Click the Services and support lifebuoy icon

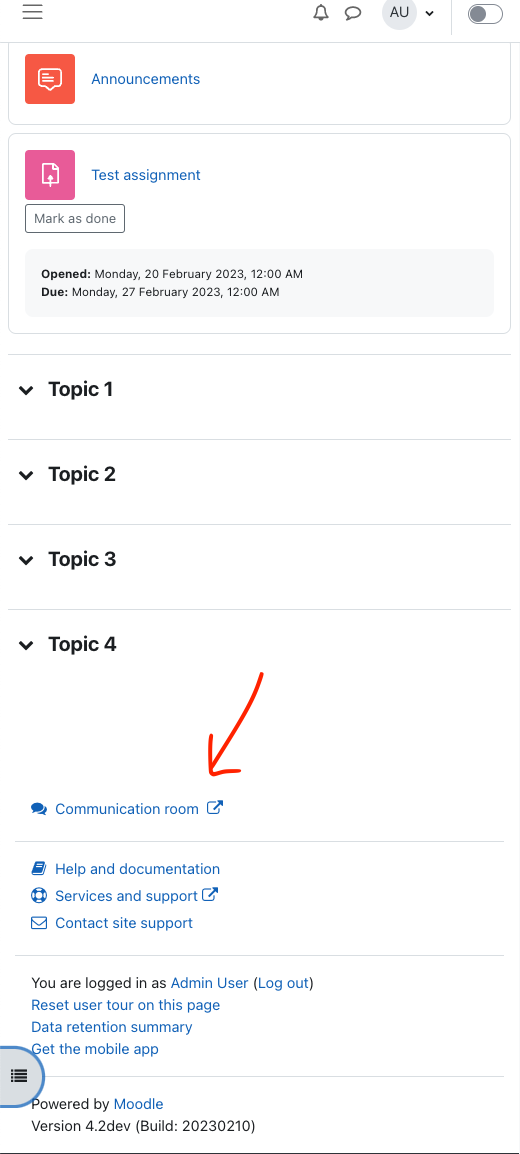pos(39,896)
